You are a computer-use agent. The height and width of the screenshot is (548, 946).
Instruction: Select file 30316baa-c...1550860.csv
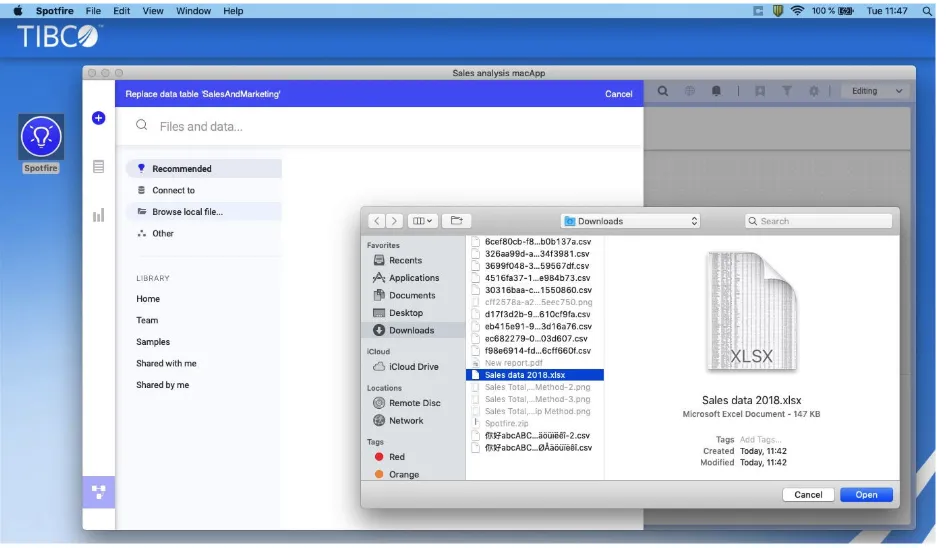[535, 290]
